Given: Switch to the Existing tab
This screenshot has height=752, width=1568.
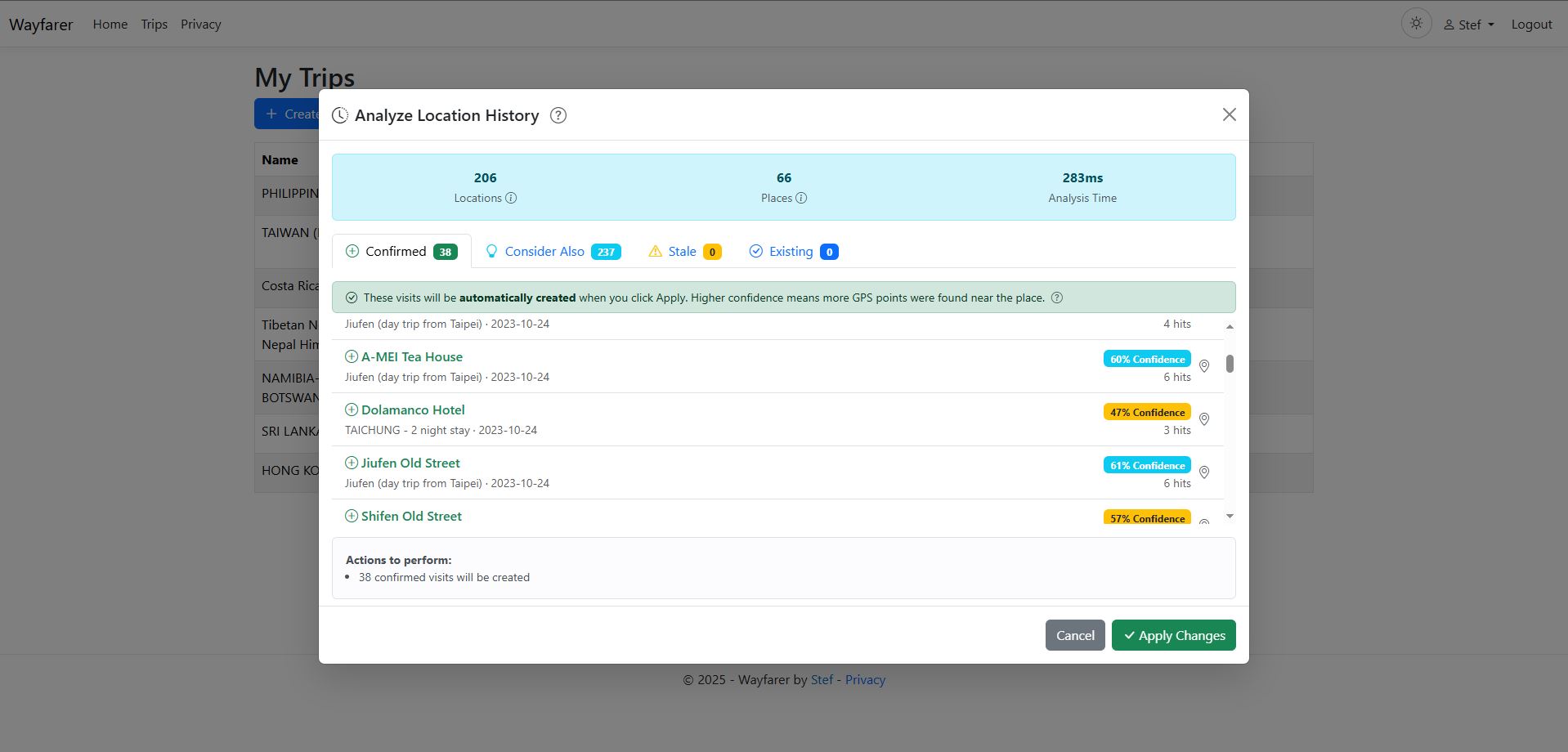Looking at the screenshot, I should pos(793,251).
